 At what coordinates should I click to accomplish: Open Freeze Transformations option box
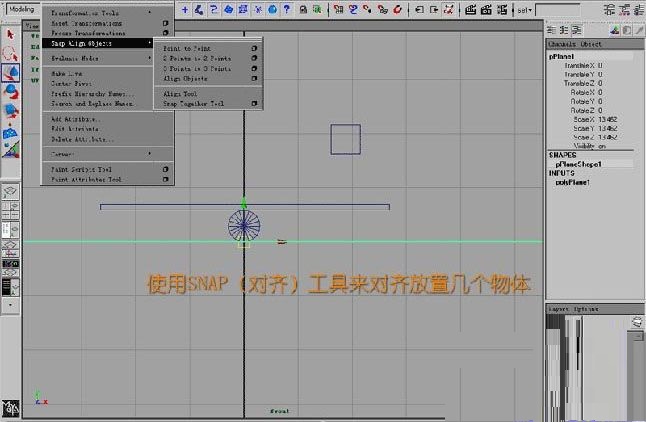(166, 33)
